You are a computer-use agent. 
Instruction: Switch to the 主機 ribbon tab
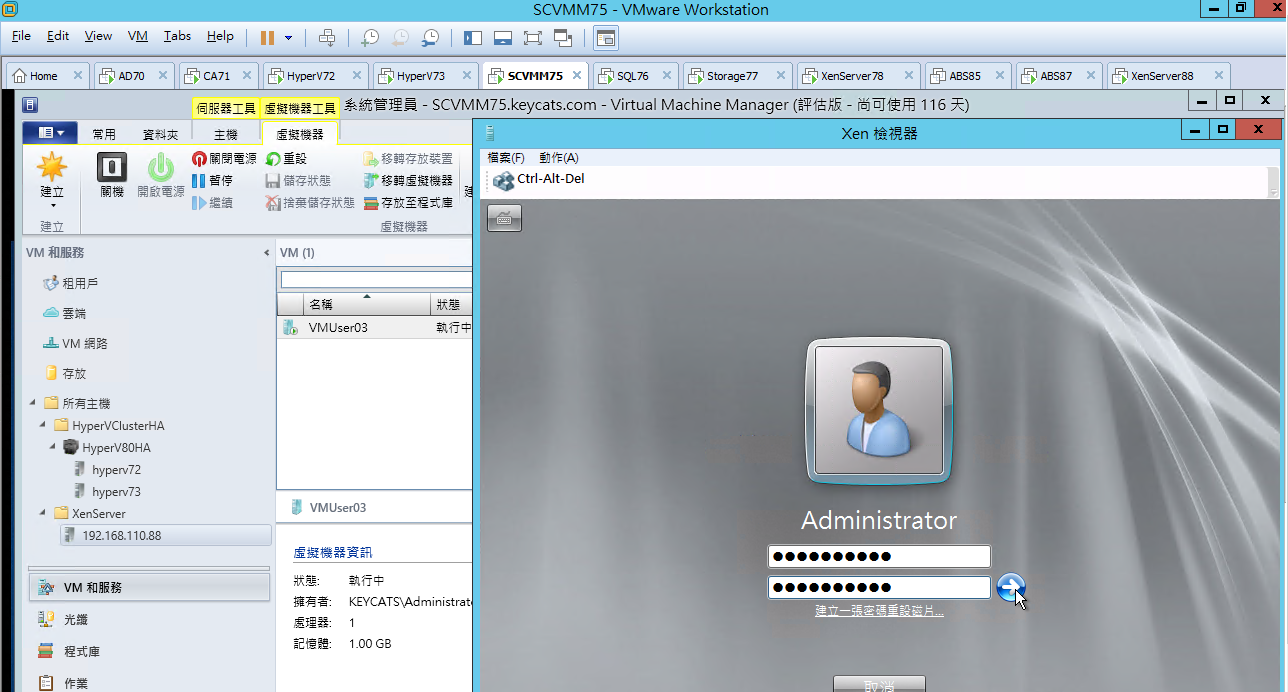point(226,134)
